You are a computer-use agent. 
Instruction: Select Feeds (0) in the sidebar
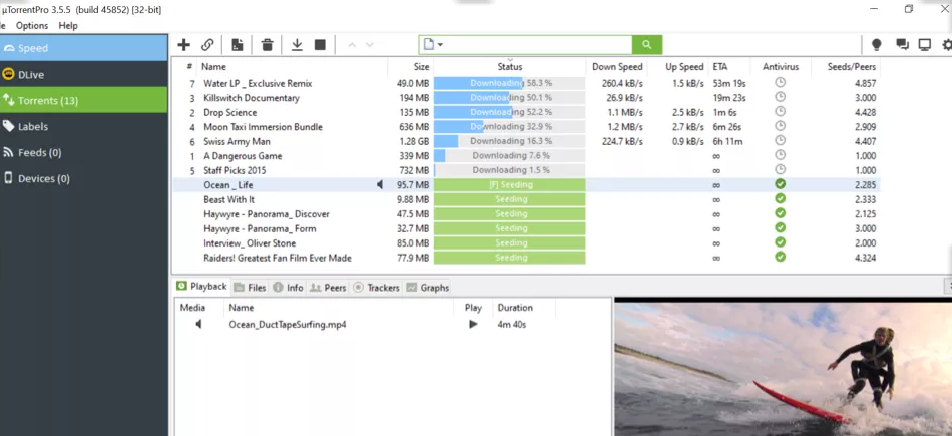click(x=84, y=152)
